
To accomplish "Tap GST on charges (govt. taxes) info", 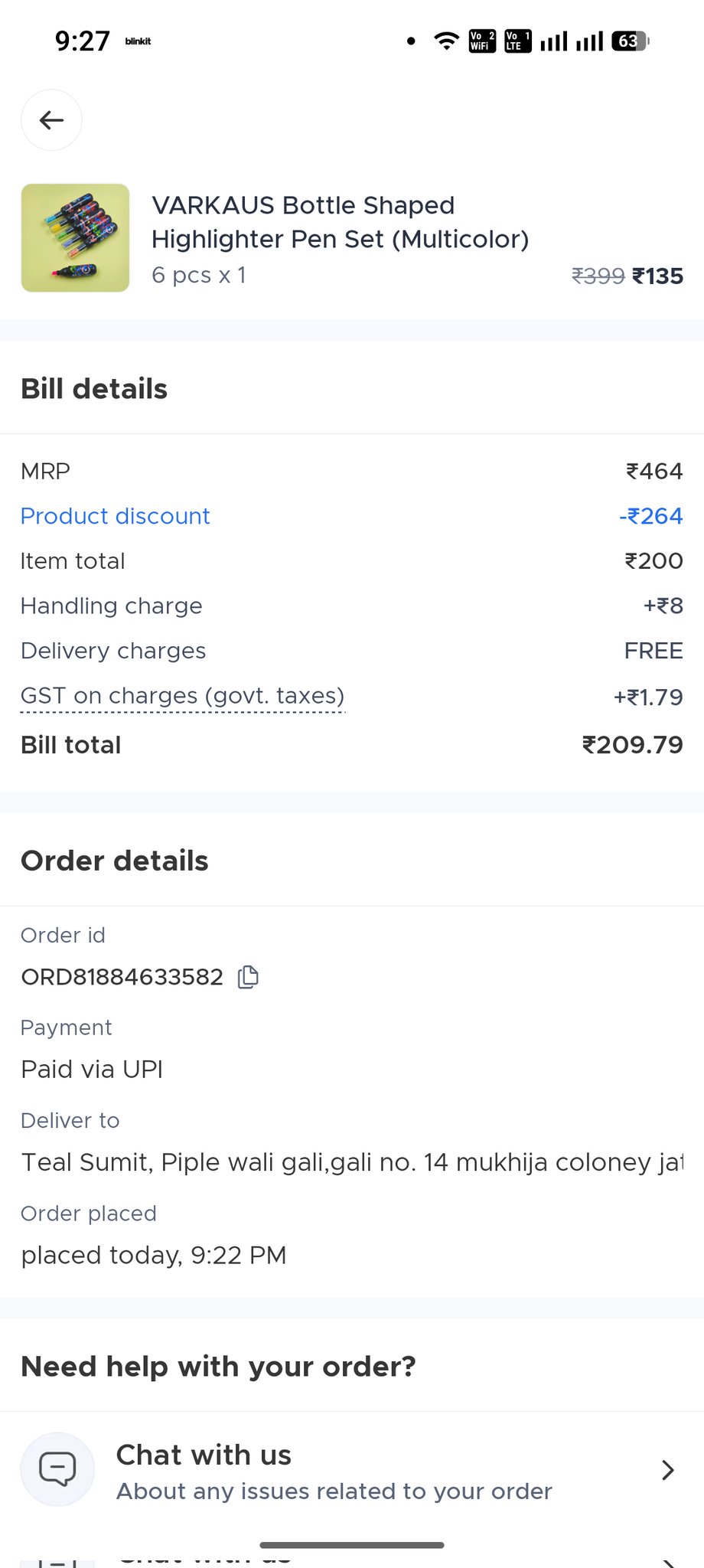I will [x=182, y=696].
